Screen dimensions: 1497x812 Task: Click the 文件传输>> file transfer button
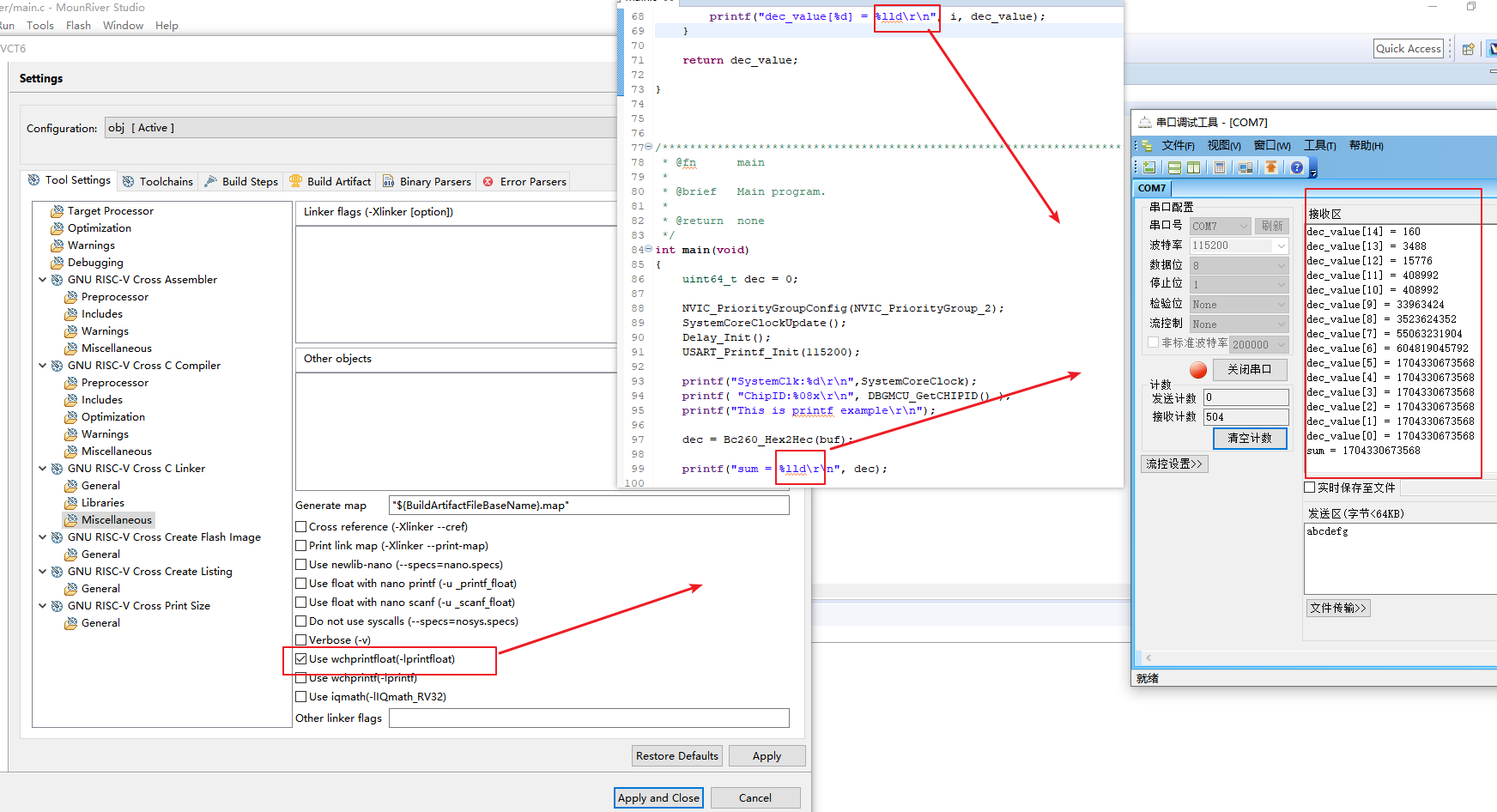point(1337,608)
